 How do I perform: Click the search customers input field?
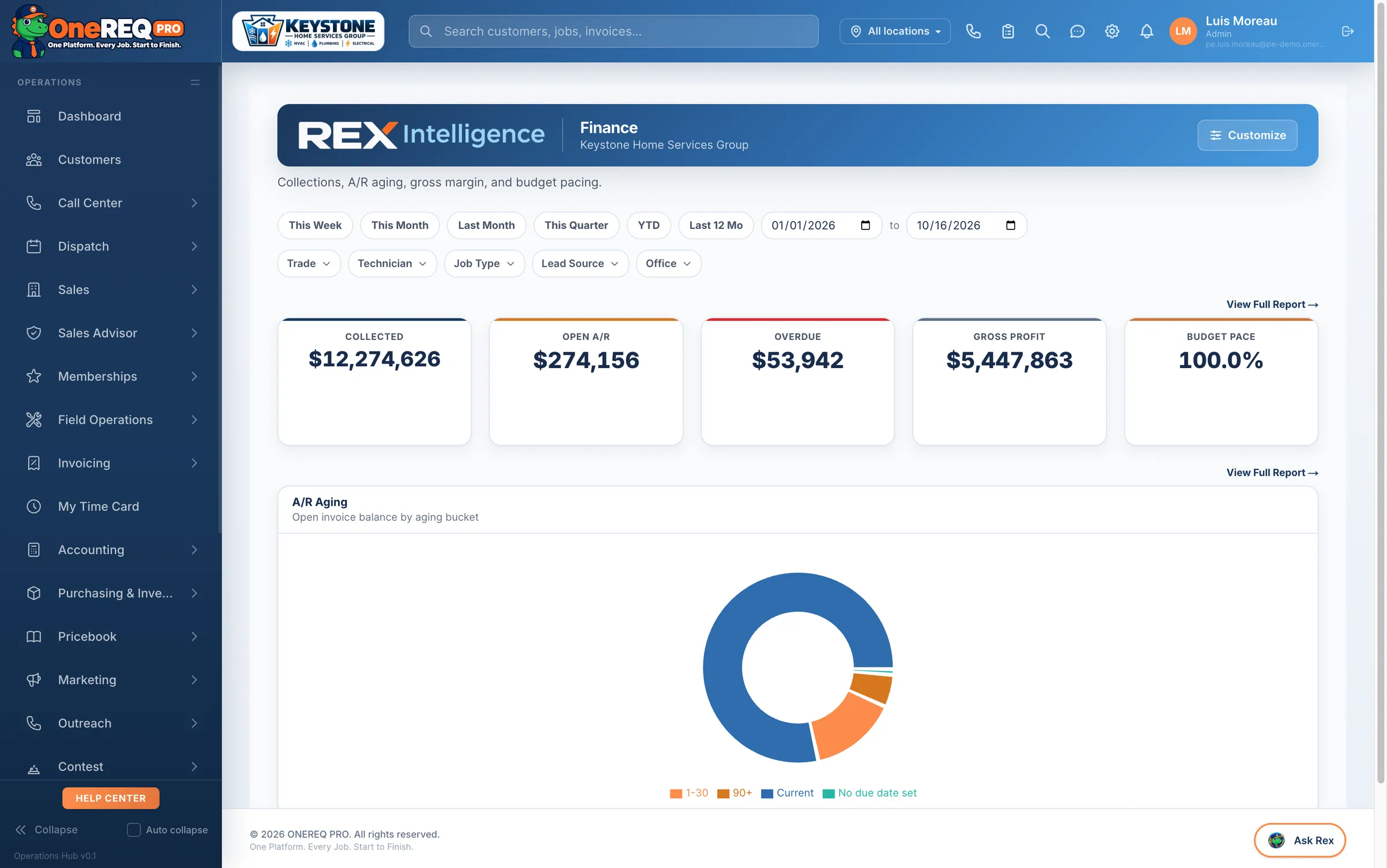(x=613, y=31)
